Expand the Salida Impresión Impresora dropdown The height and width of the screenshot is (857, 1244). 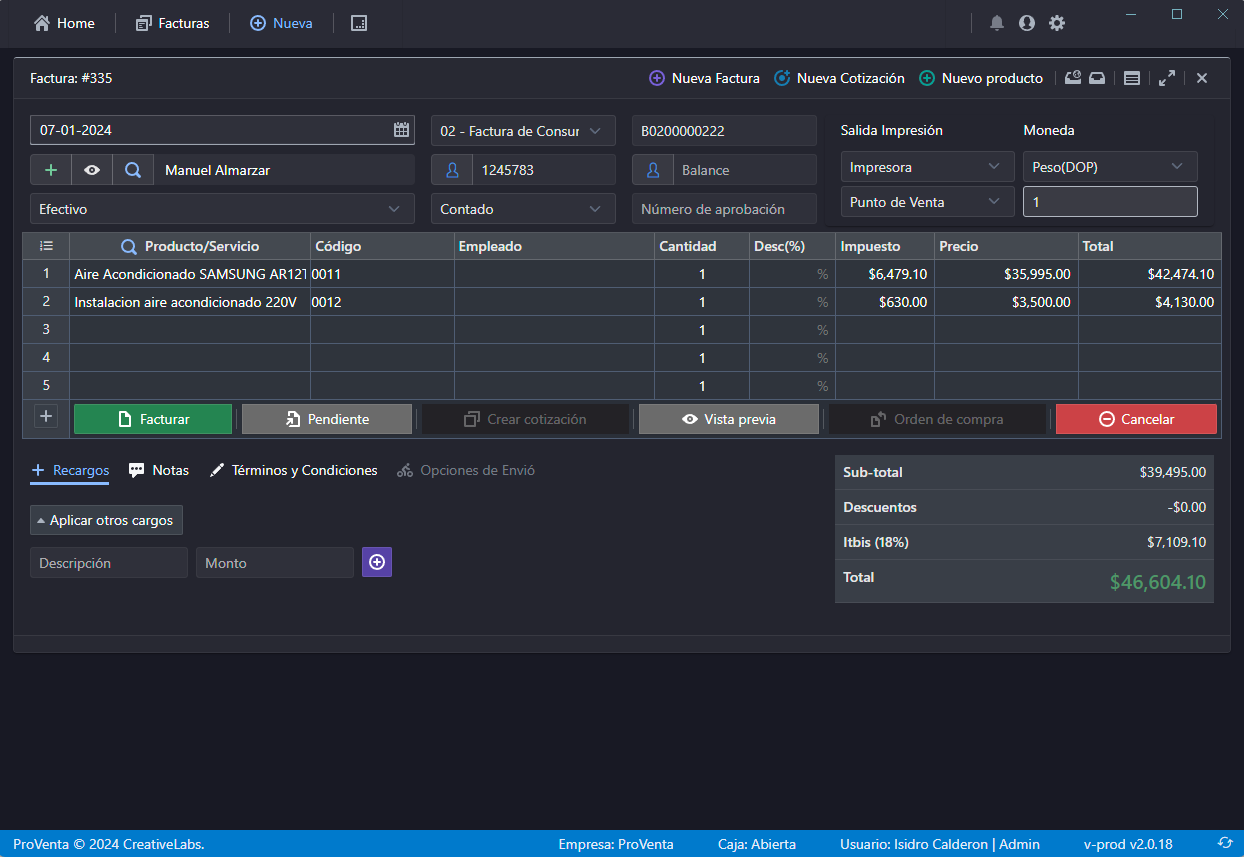coord(926,166)
